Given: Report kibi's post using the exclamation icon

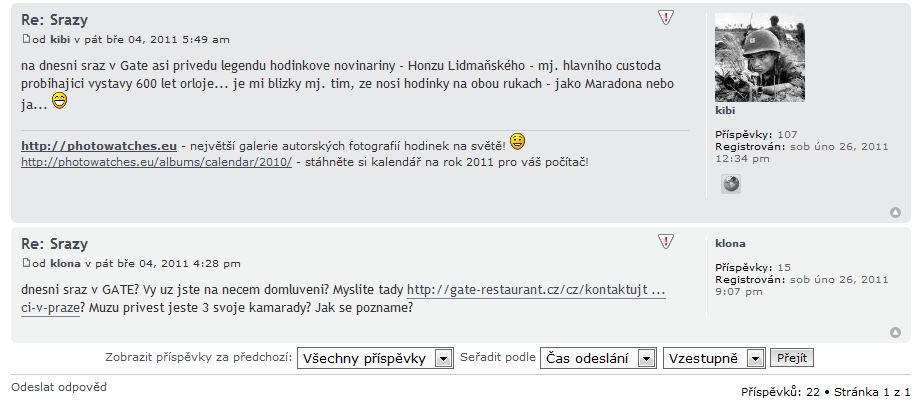Looking at the screenshot, I should (666, 18).
